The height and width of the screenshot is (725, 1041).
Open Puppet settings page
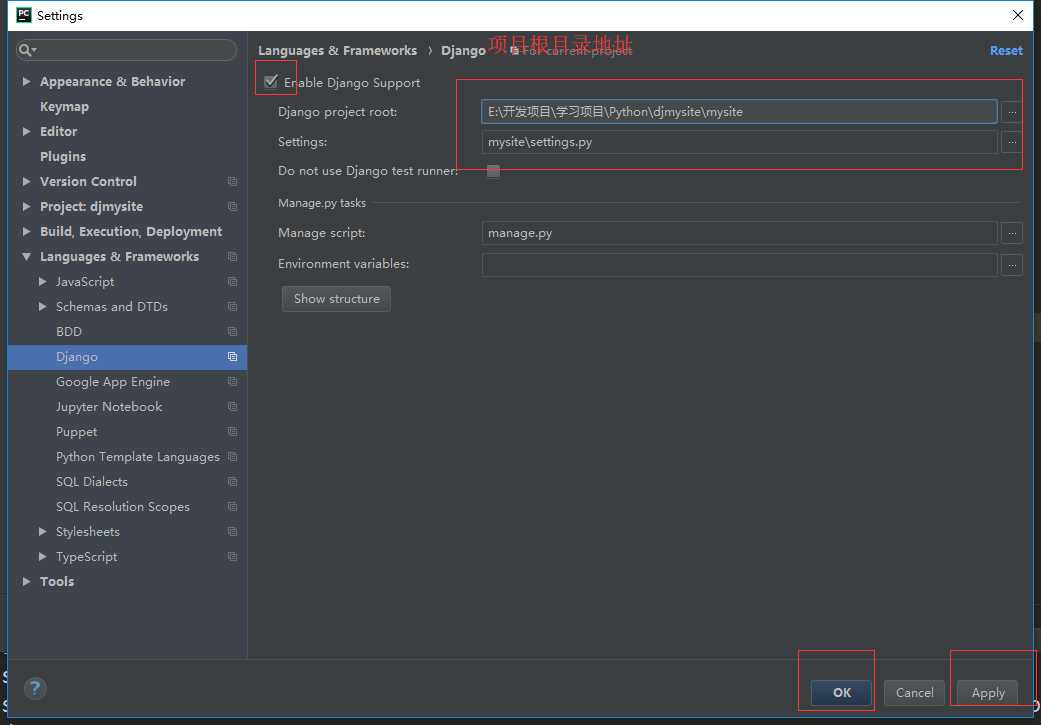76,432
